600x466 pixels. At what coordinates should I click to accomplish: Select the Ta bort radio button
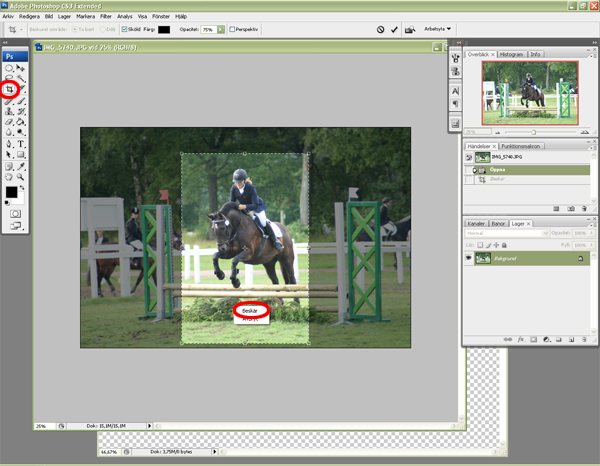(x=75, y=29)
